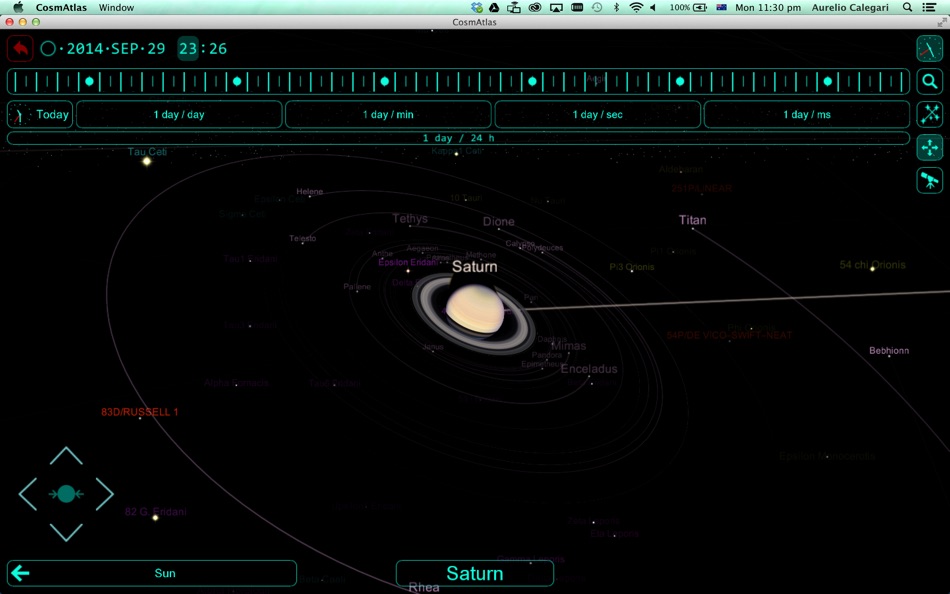This screenshot has width=950, height=594.
Task: Click the minutes value 26
Action: [x=218, y=48]
